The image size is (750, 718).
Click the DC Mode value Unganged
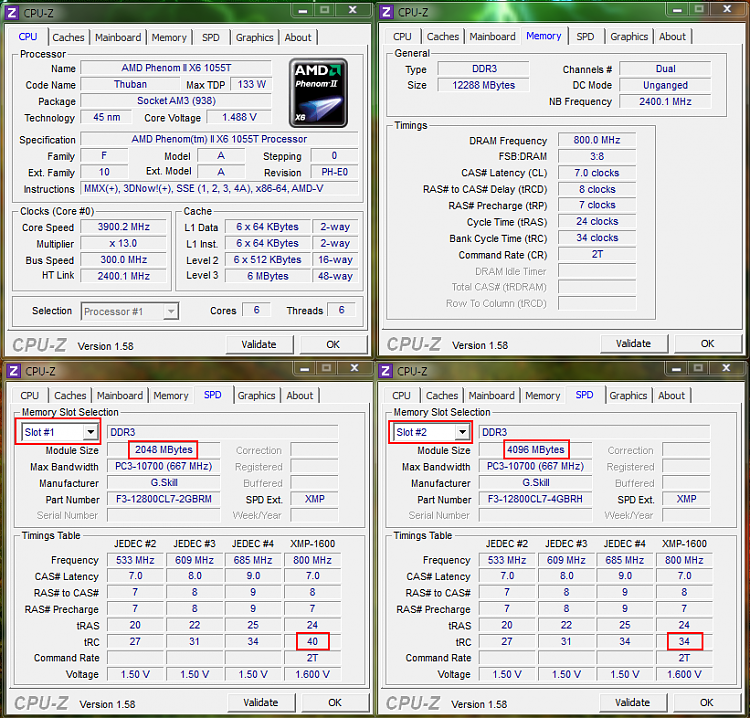point(665,85)
